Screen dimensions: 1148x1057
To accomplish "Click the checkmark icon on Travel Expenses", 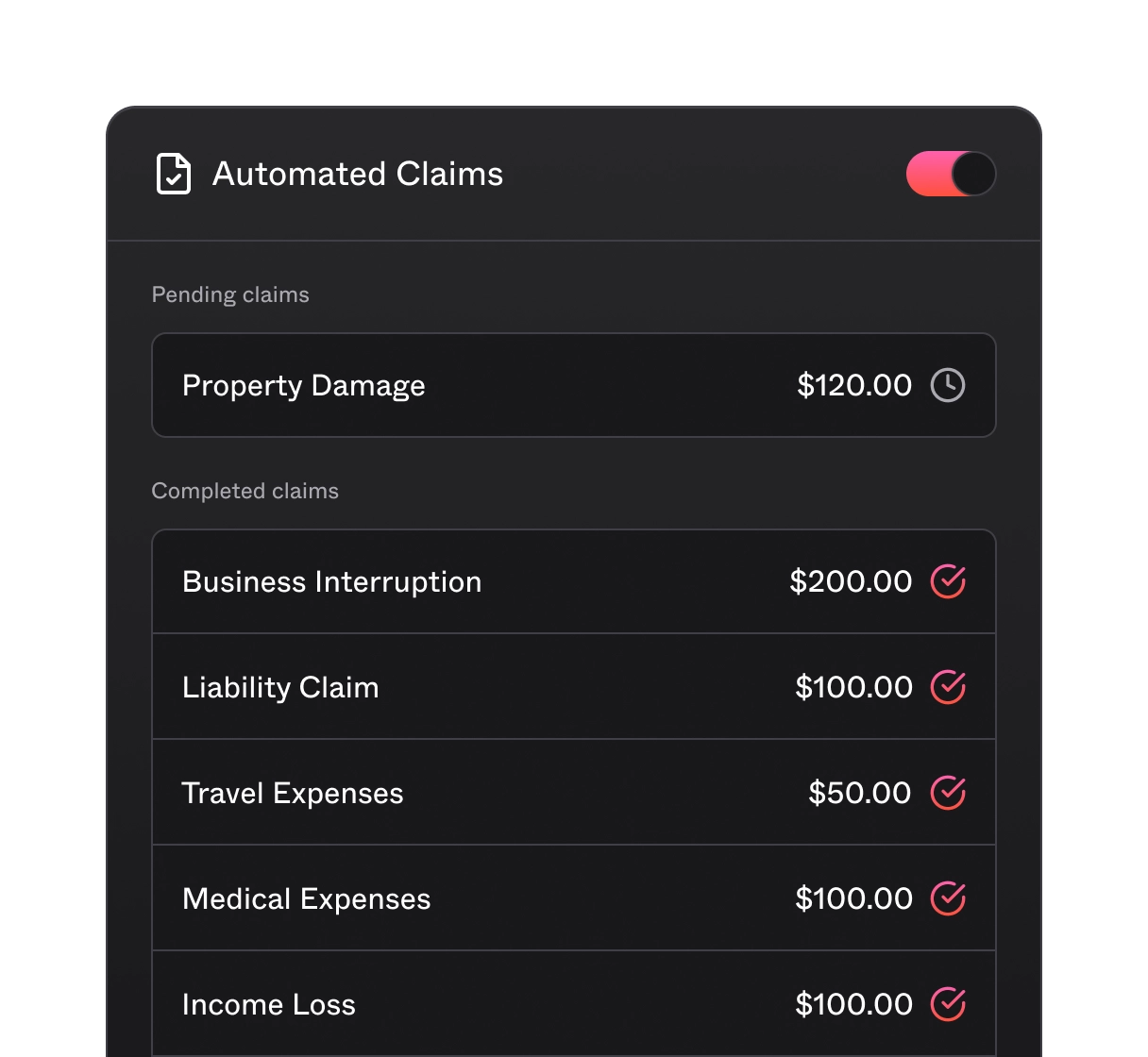I will point(950,793).
